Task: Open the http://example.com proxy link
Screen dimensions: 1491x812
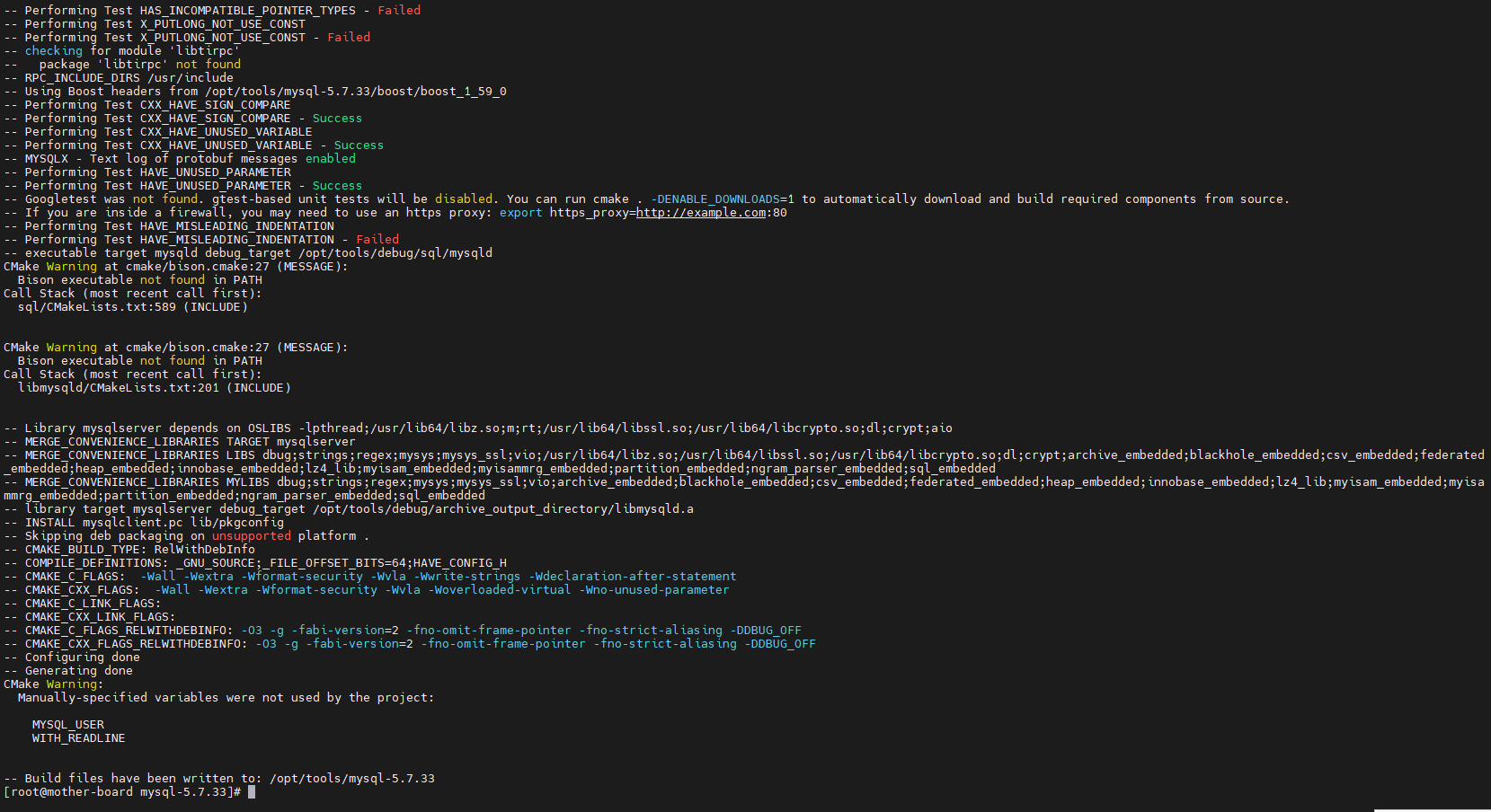Action: (701, 213)
